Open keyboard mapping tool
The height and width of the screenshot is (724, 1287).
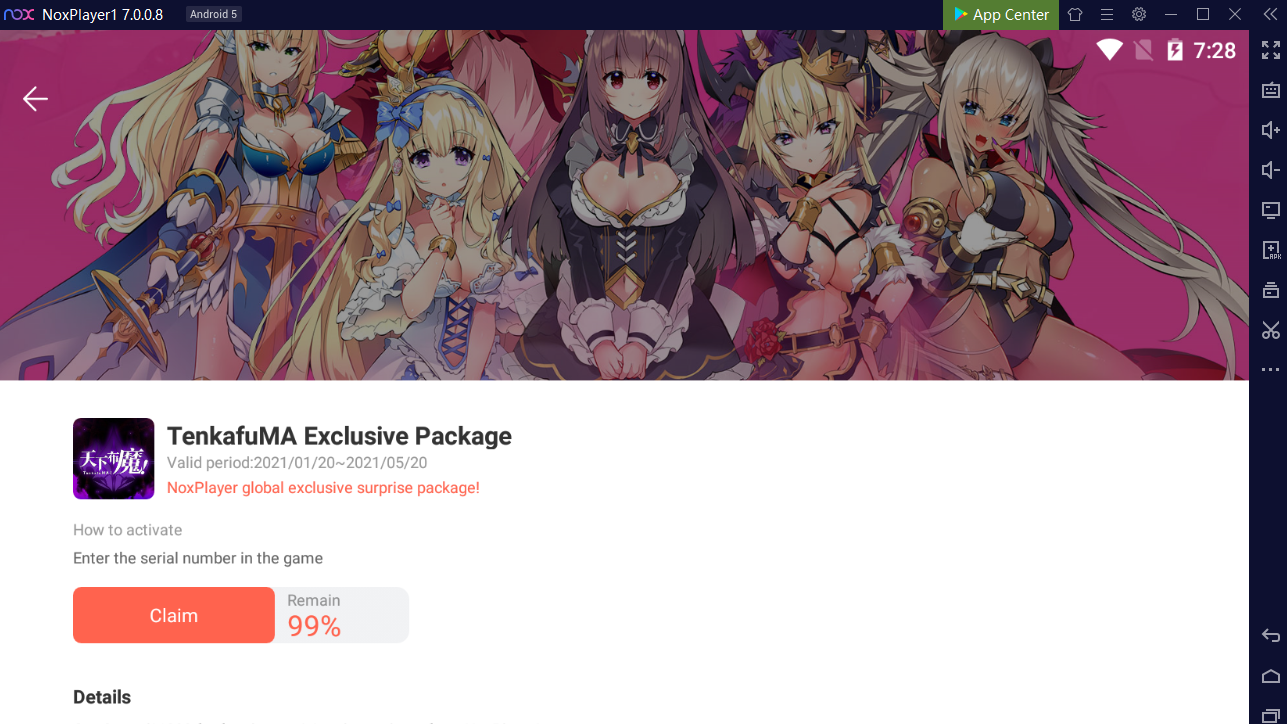pos(1271,90)
